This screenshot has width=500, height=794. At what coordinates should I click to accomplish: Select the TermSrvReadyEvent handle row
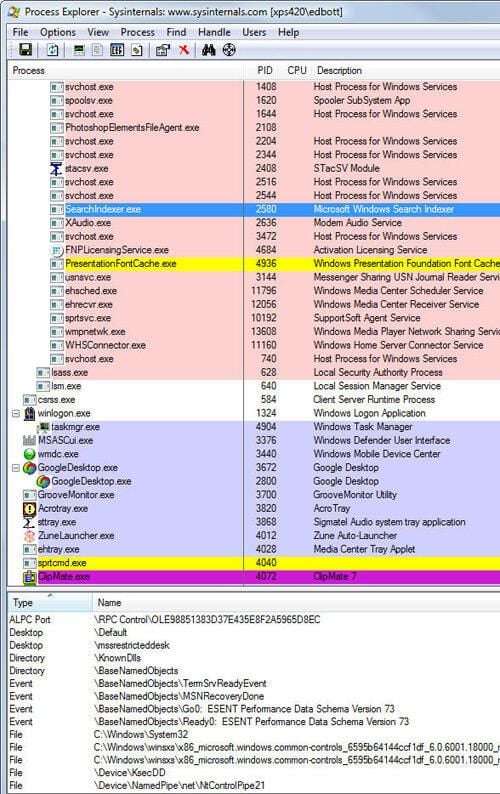click(253, 683)
